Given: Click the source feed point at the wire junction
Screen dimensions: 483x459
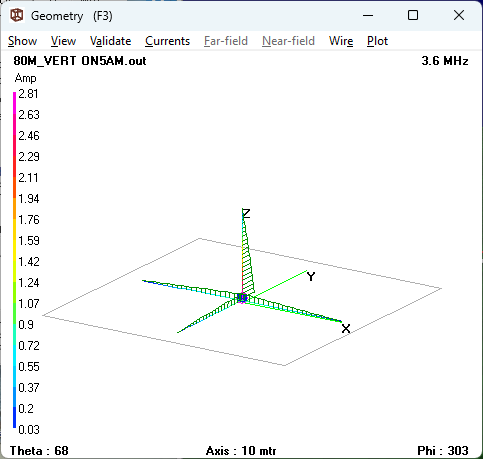Looking at the screenshot, I should tap(242, 298).
